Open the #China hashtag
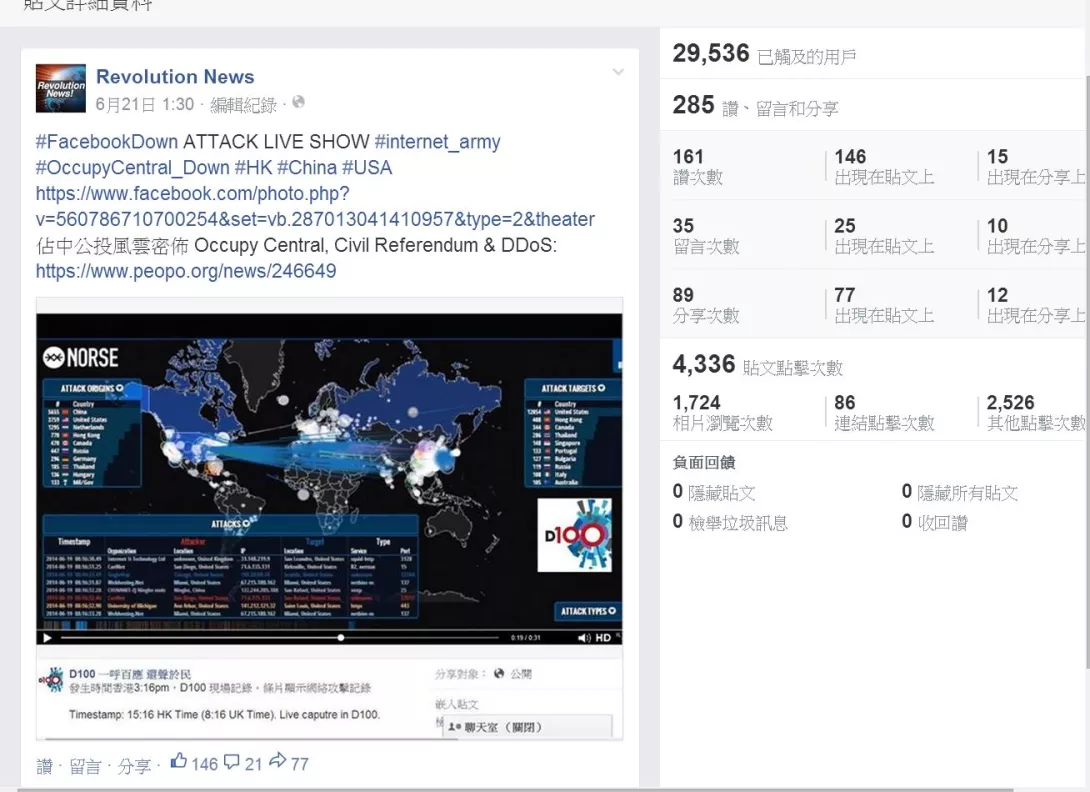Image resolution: width=1090 pixels, height=792 pixels. (x=307, y=168)
